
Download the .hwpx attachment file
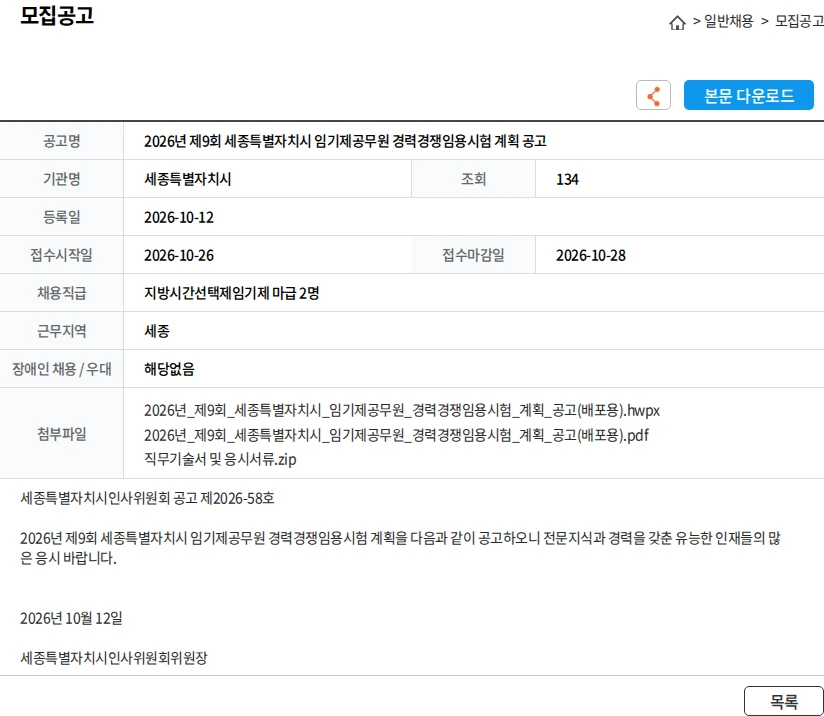tap(402, 410)
